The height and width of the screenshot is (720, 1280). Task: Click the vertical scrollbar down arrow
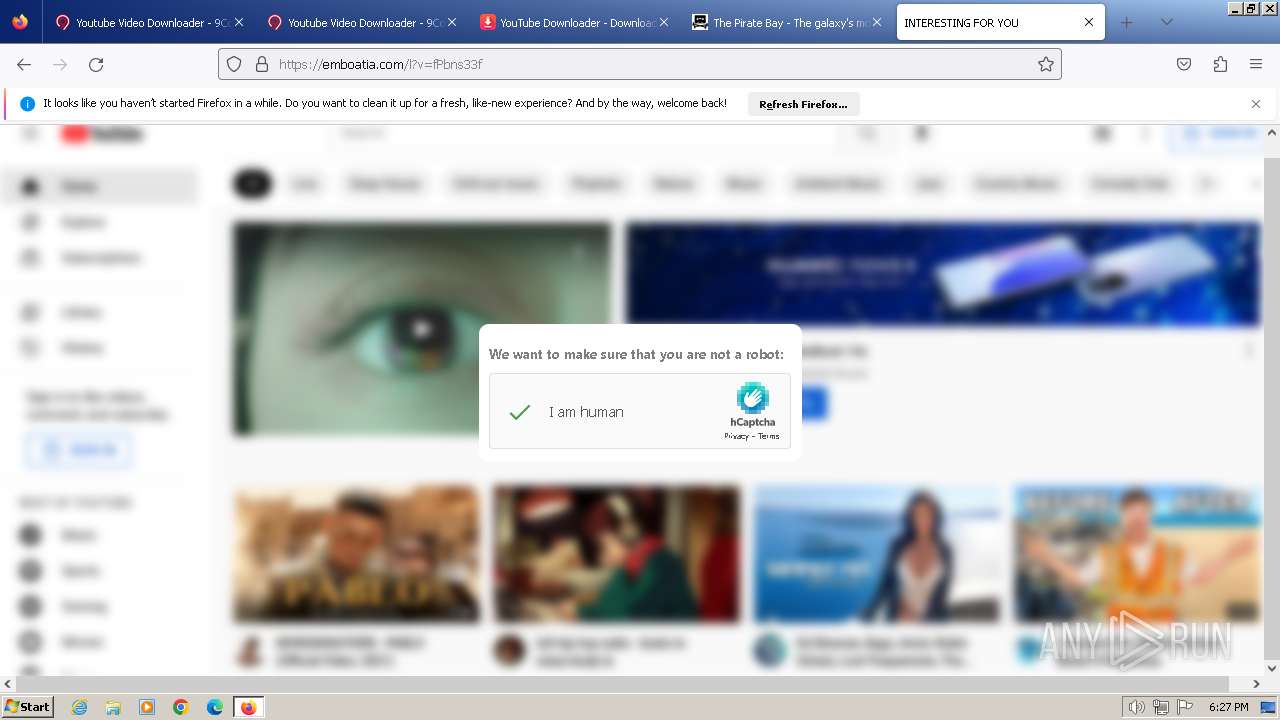1272,668
